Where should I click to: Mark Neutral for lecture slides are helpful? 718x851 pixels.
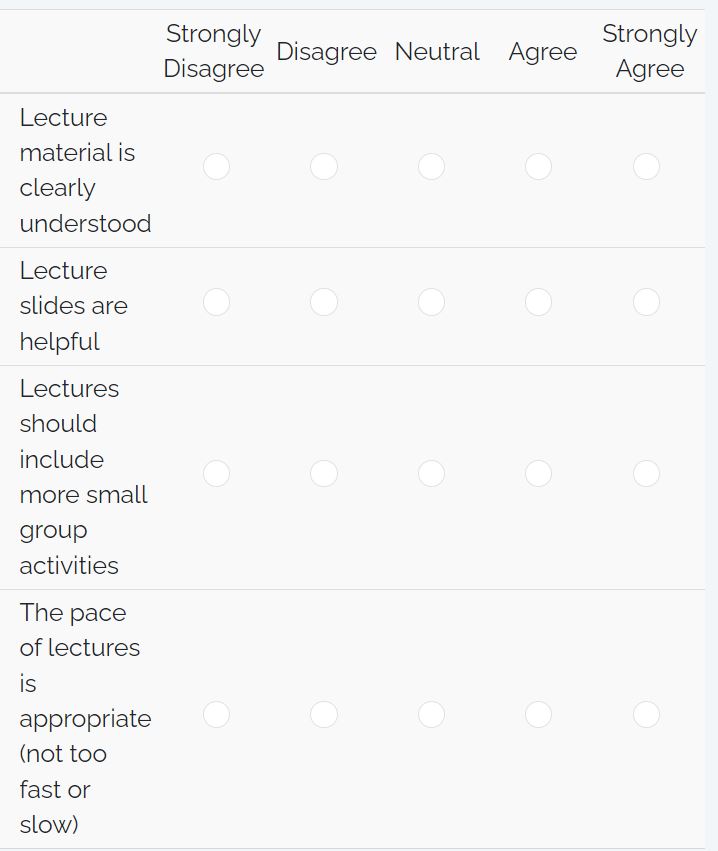[x=431, y=302]
